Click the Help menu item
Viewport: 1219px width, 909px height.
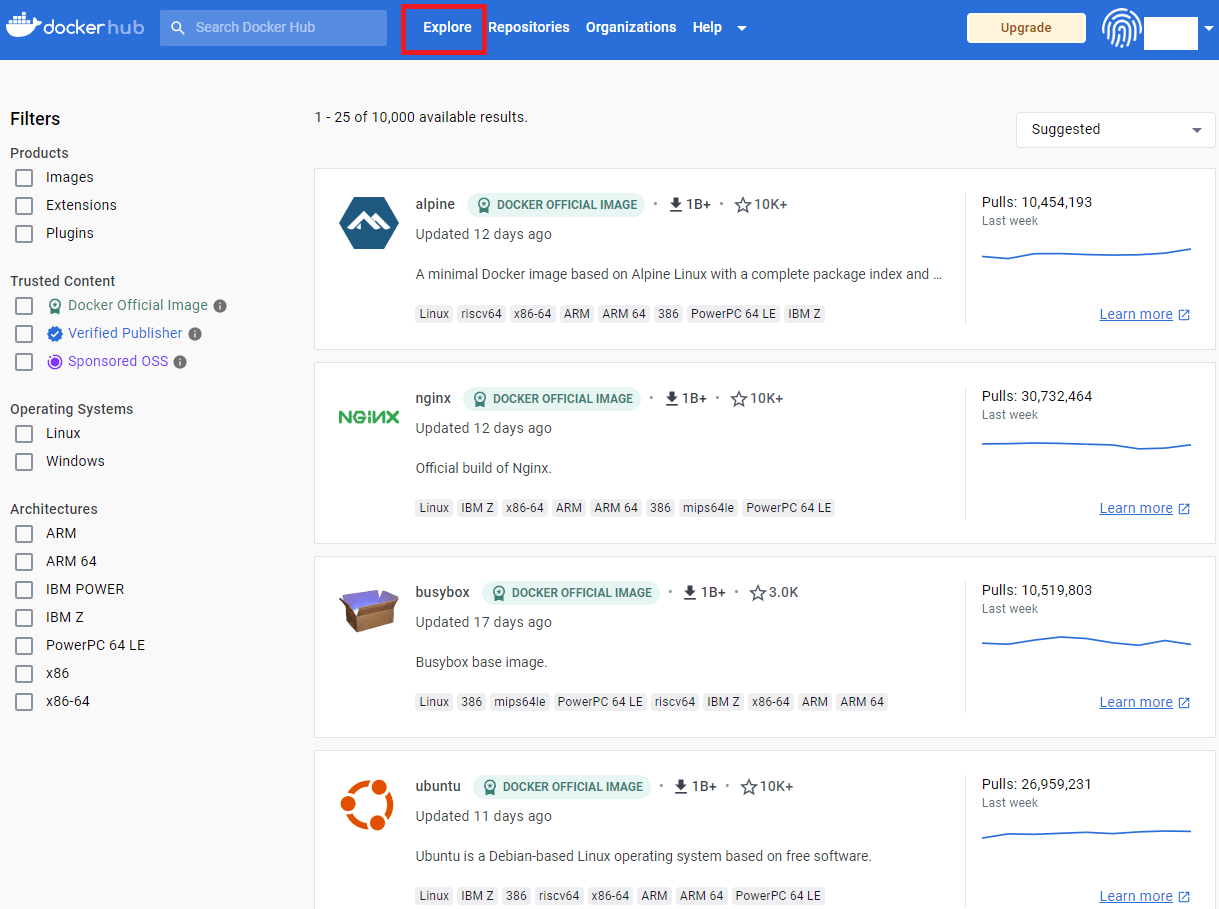707,28
